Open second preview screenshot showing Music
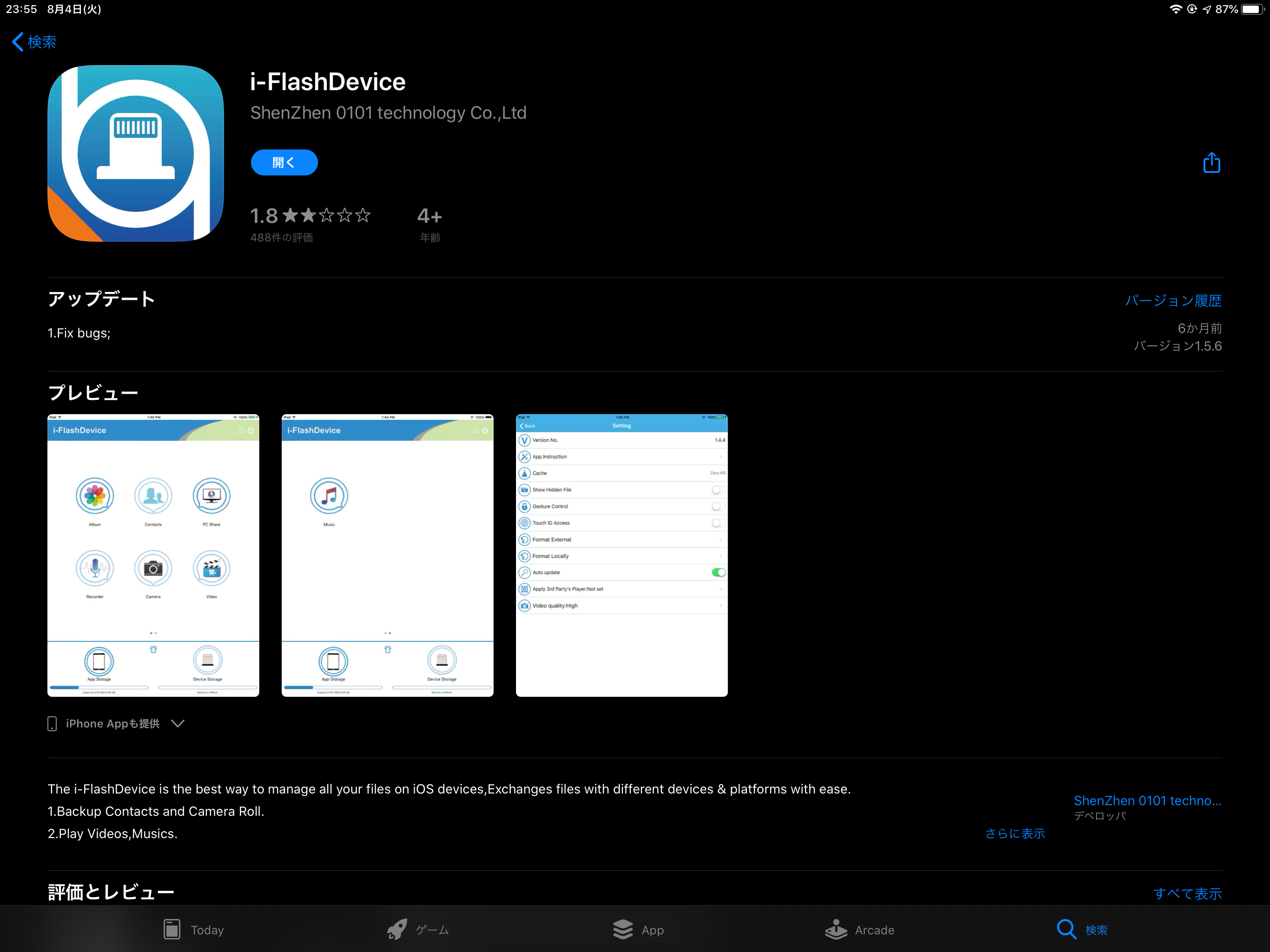Image resolution: width=1270 pixels, height=952 pixels. point(388,555)
